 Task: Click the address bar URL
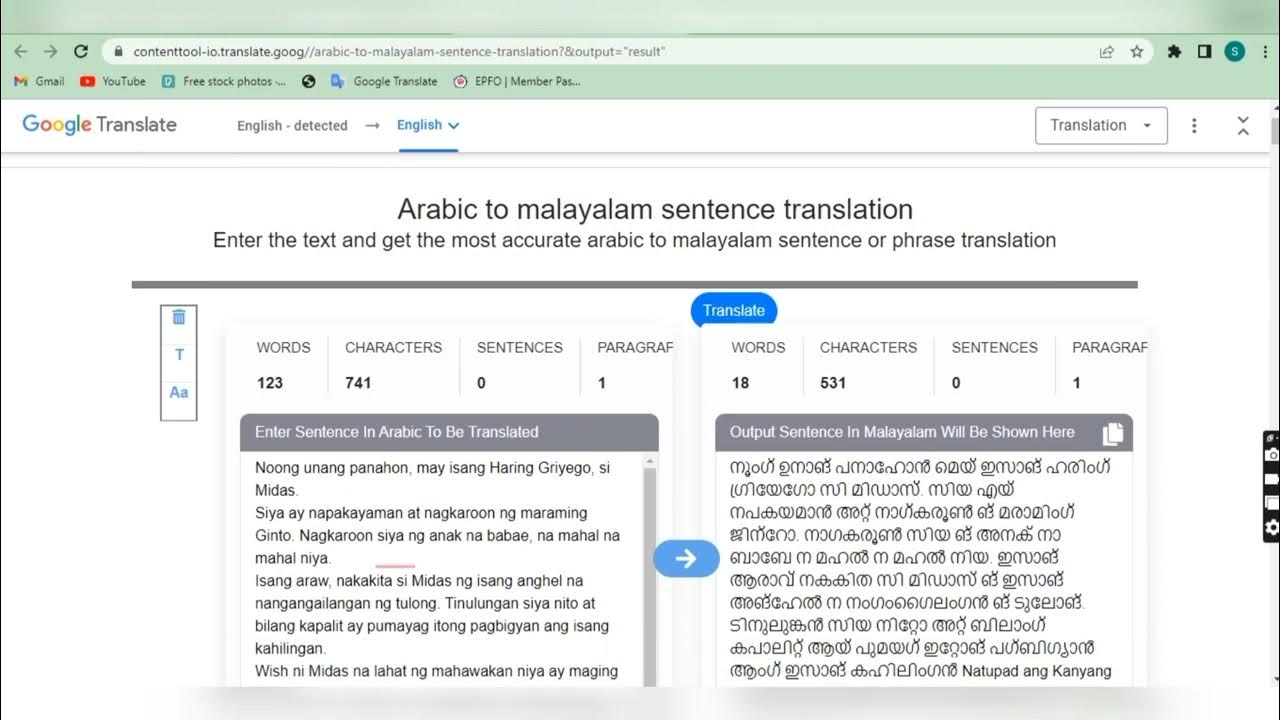pyautogui.click(x=400, y=51)
